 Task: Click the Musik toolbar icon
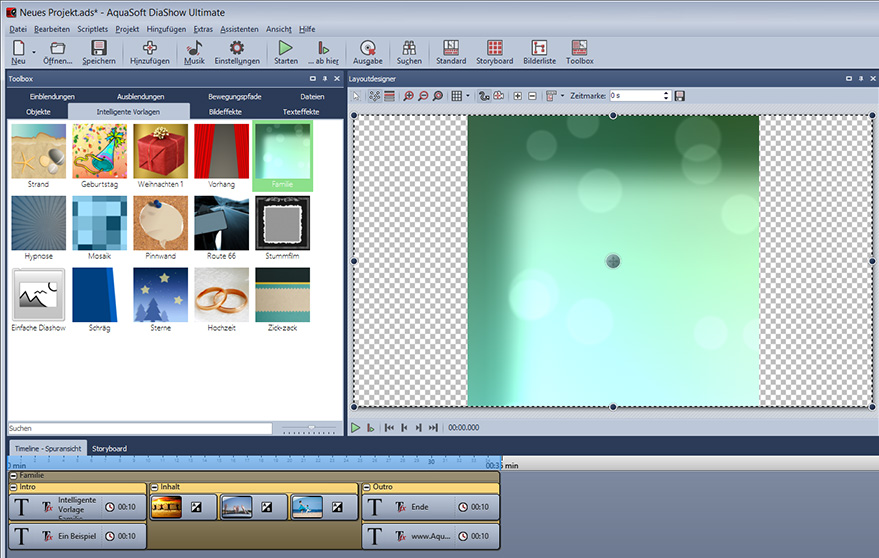194,52
